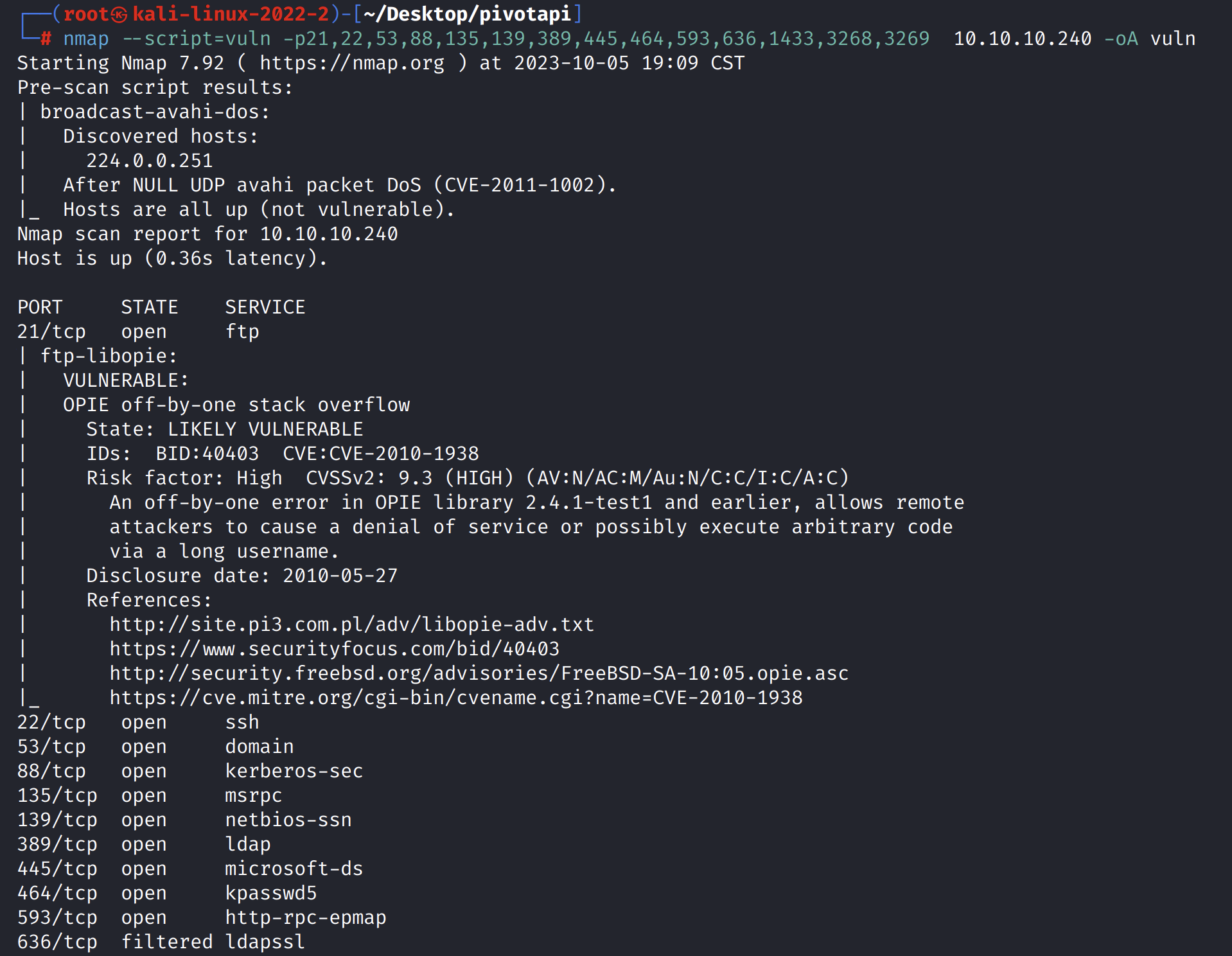Open the site.pi3.com.pl libopie advisory URL
Screen dimensions: 1232x956
(351, 624)
